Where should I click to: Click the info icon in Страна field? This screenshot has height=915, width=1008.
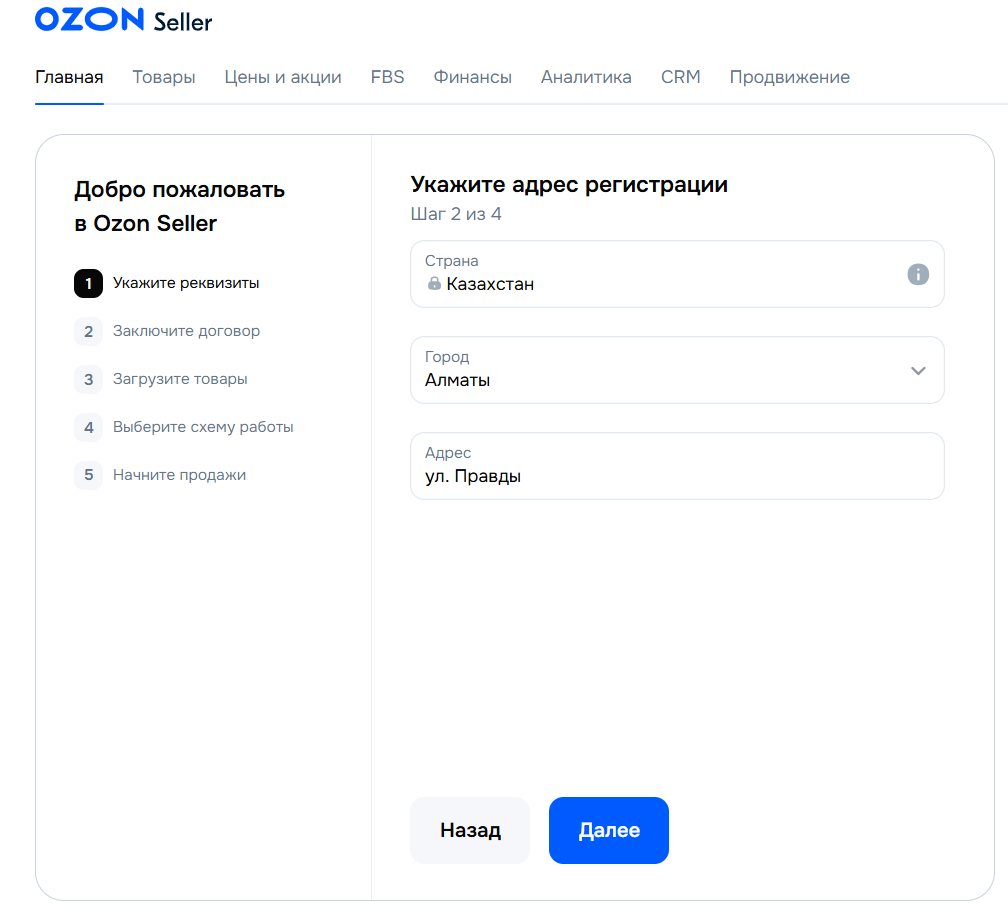918,275
